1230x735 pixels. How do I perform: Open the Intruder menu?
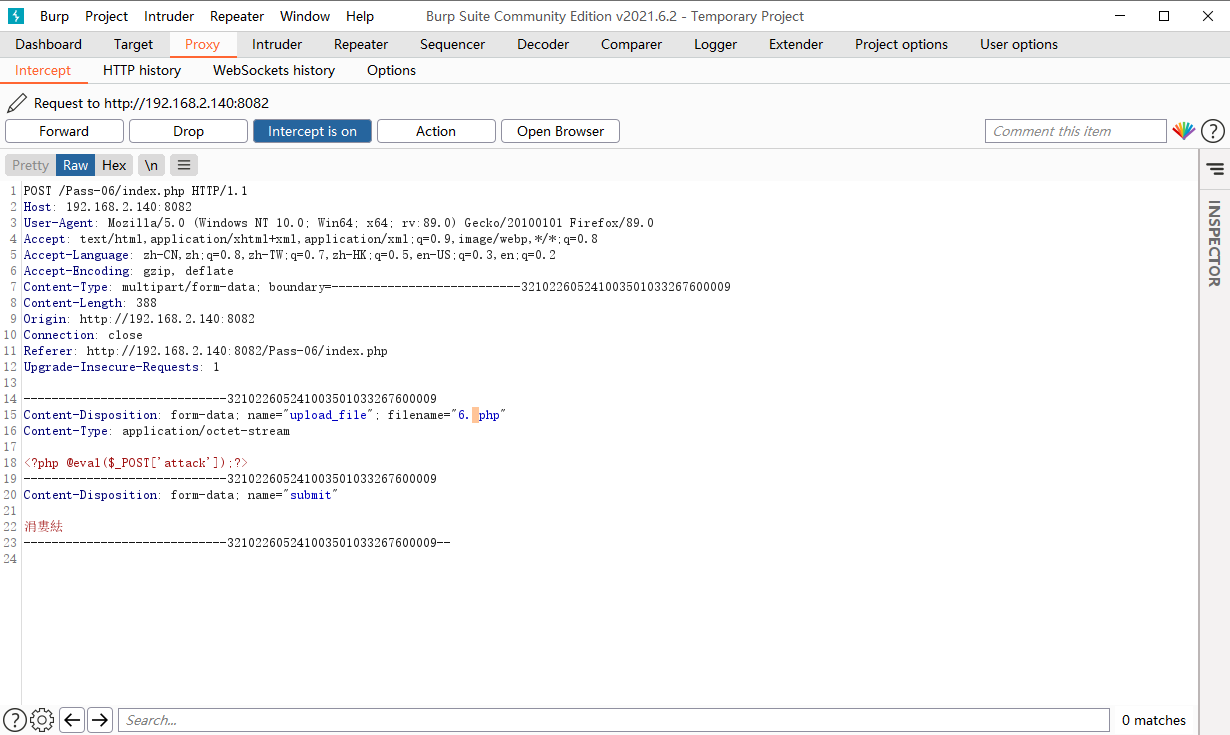click(x=169, y=16)
